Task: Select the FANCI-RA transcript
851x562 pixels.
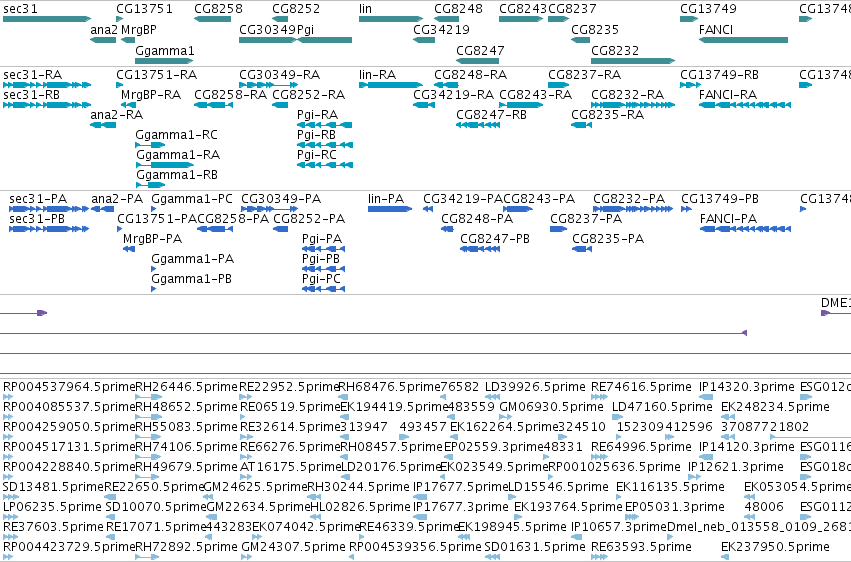Action: 745,105
